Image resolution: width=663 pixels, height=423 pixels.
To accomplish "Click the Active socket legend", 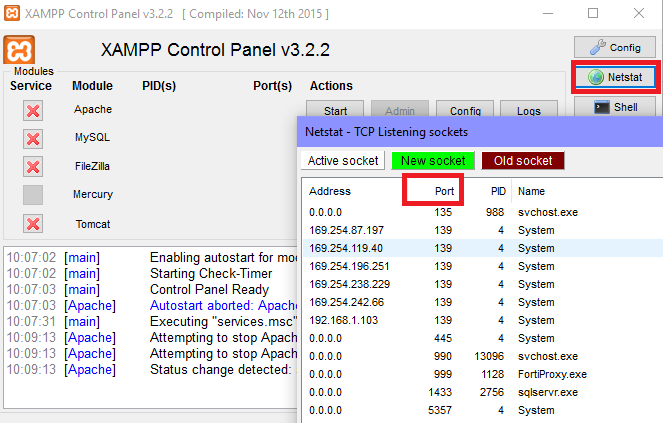I will tap(343, 161).
